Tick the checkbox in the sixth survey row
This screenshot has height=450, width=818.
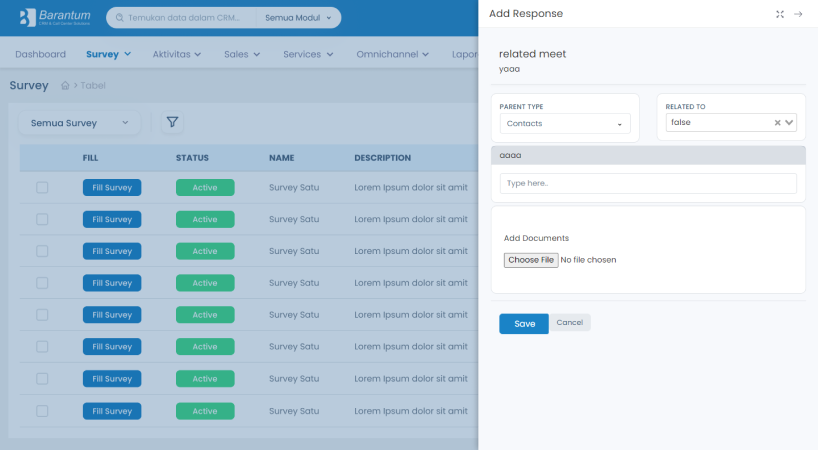click(x=42, y=346)
